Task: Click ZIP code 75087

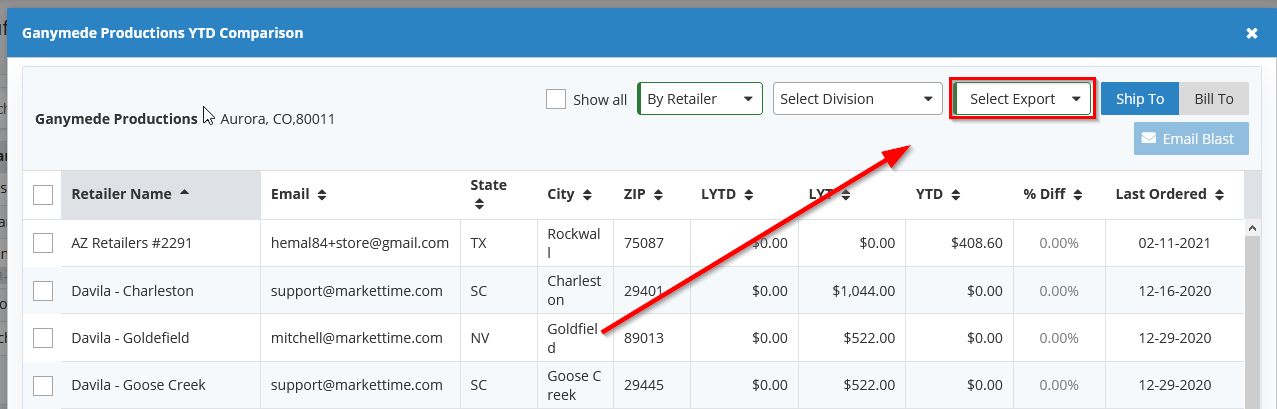Action: pos(644,243)
